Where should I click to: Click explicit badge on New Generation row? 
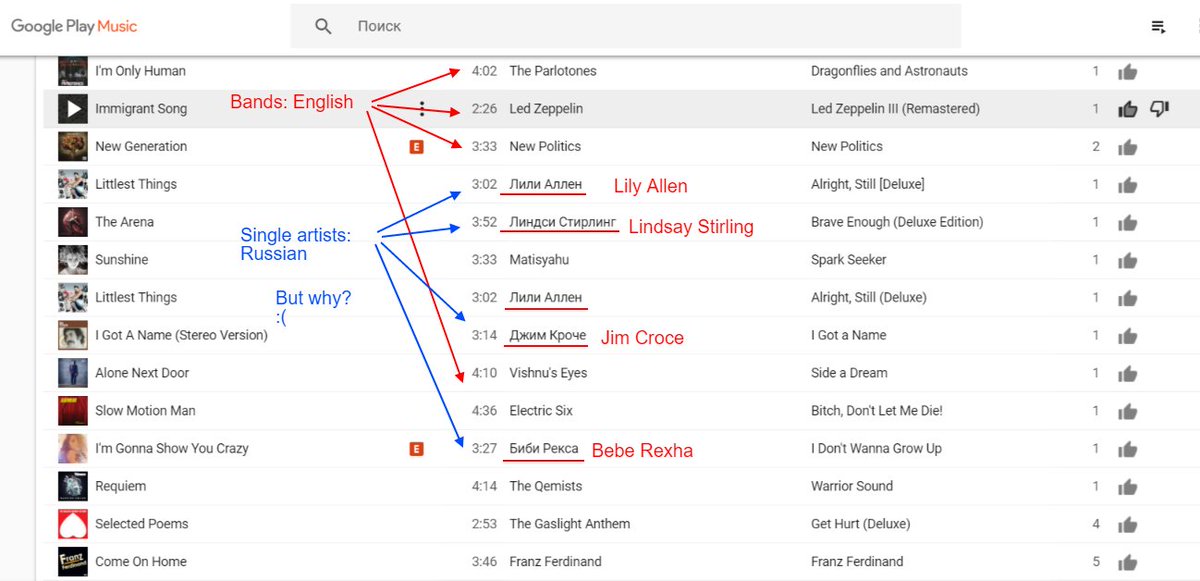[417, 147]
